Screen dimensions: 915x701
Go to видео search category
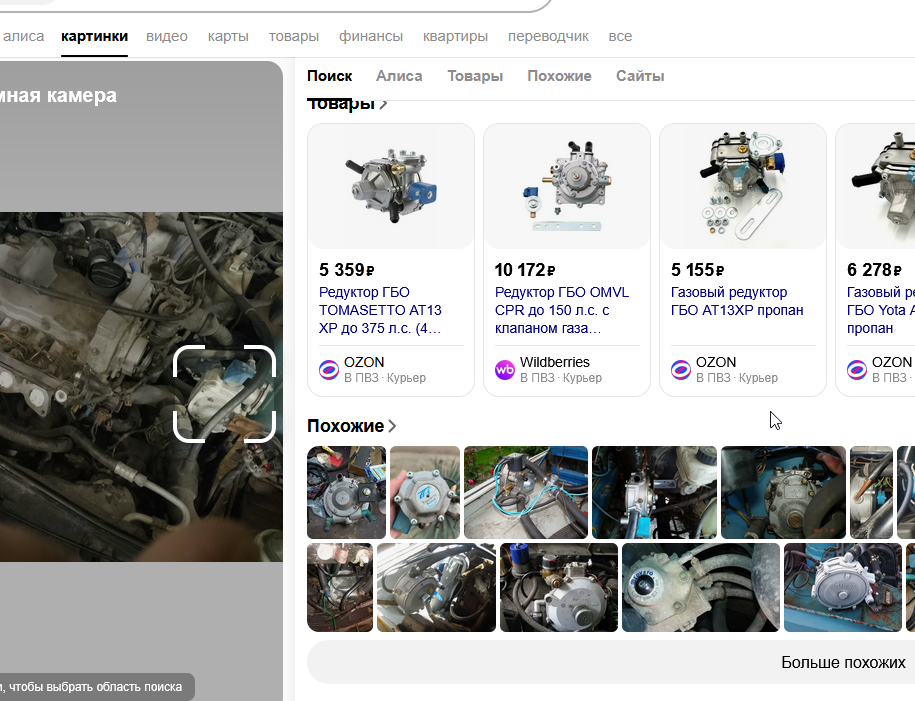click(167, 36)
